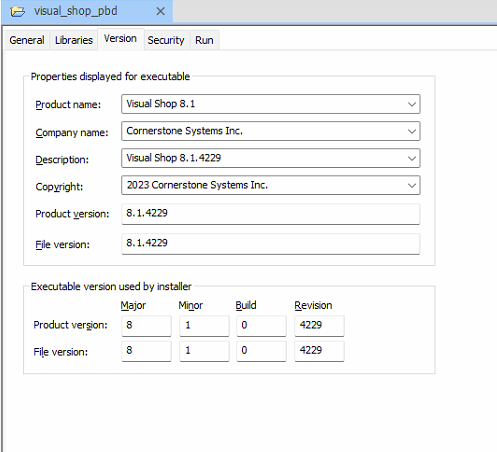Close the visual_shop_pbd document tab
Screen dimensions: 497x452
pyautogui.click(x=160, y=11)
